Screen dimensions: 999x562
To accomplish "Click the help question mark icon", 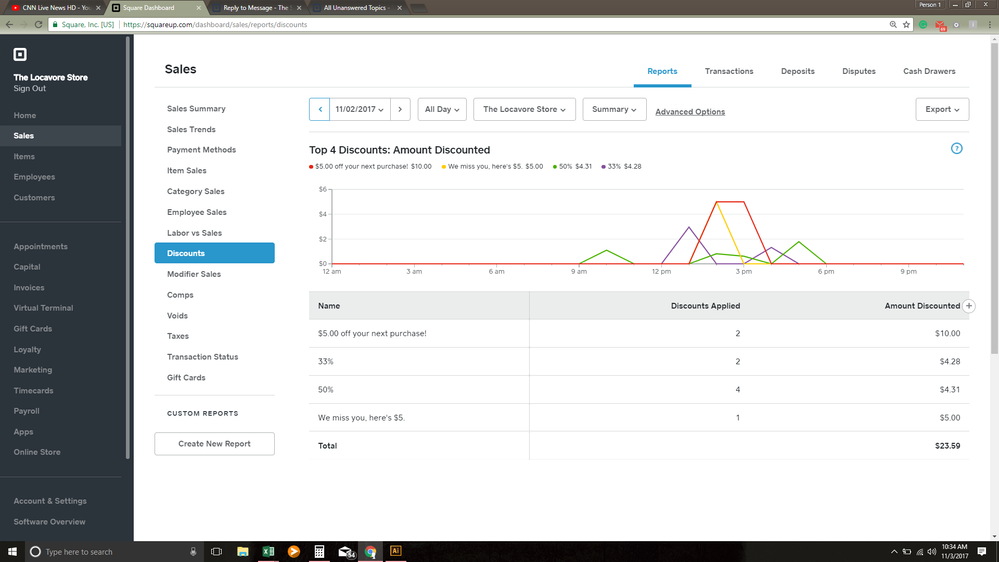I will point(956,149).
